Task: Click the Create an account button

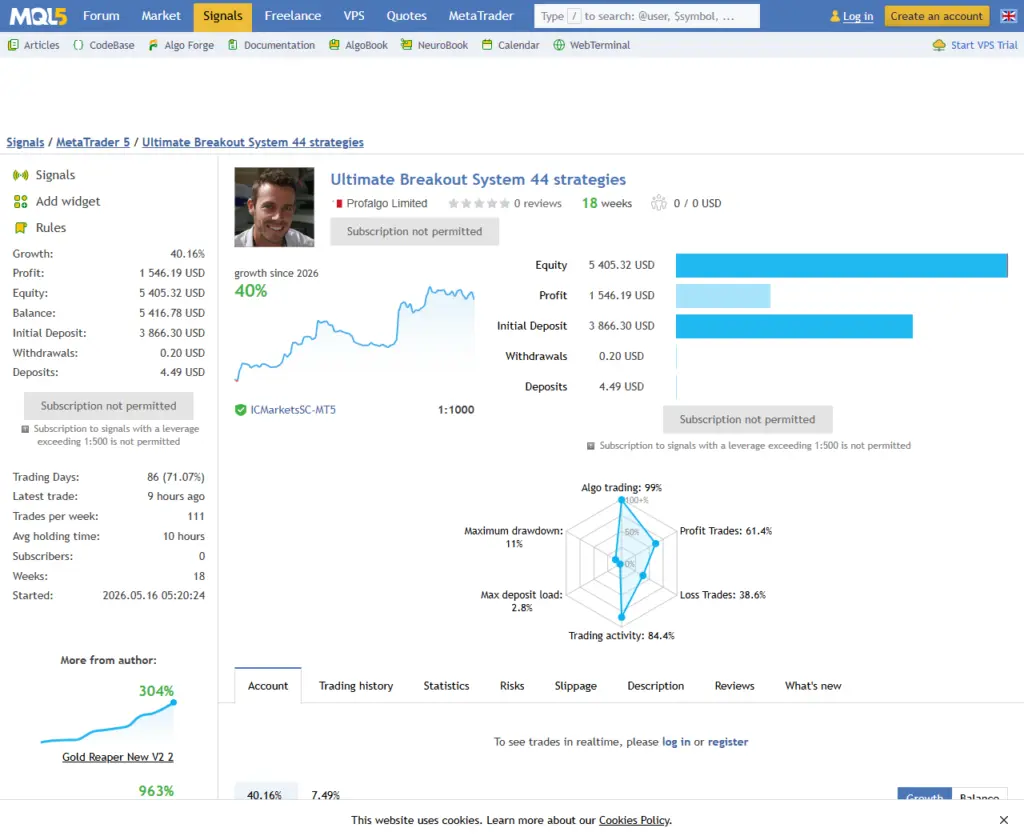Action: coord(936,16)
